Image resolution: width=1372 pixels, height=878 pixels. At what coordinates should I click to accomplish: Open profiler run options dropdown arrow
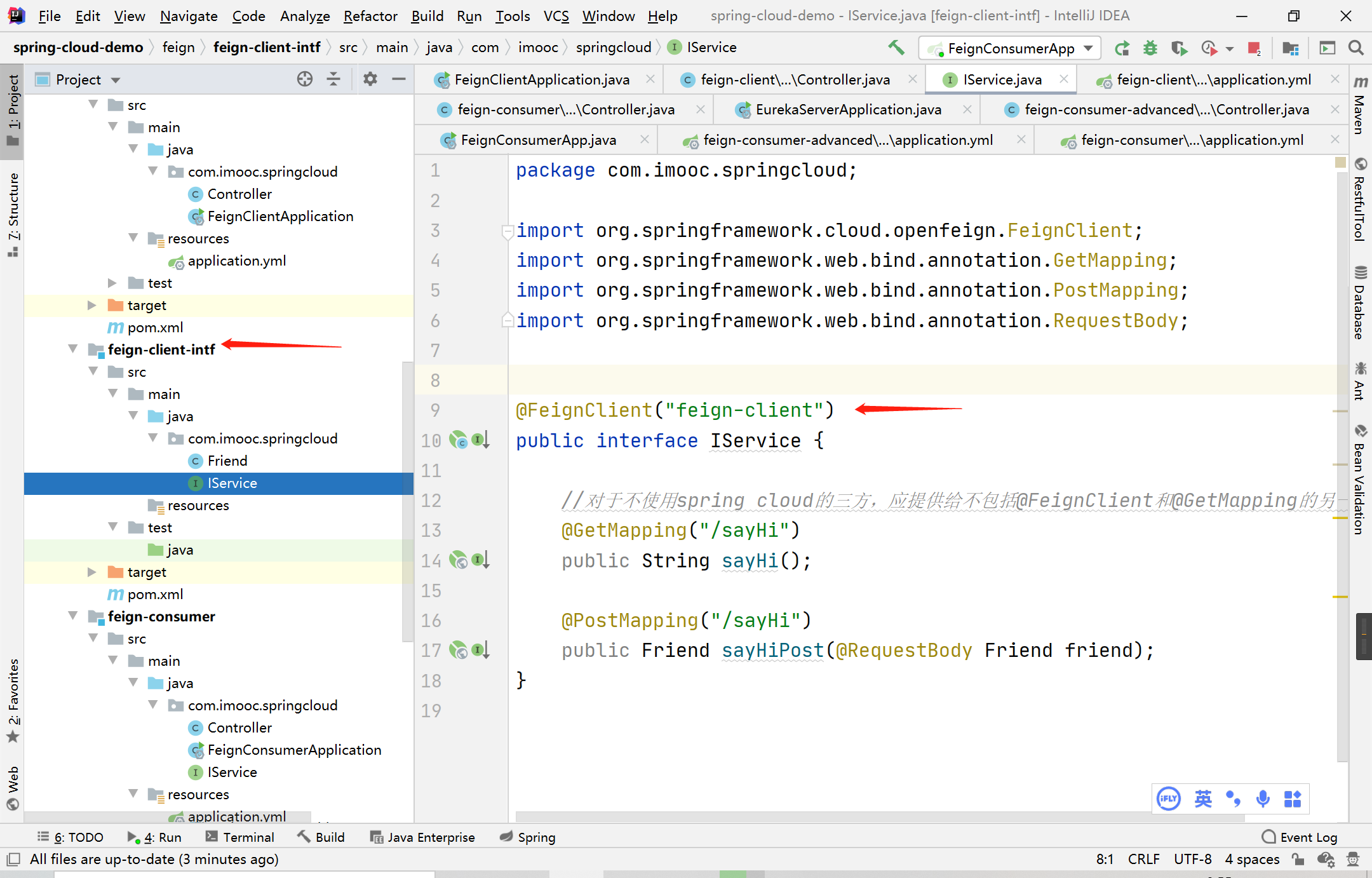click(x=1229, y=49)
